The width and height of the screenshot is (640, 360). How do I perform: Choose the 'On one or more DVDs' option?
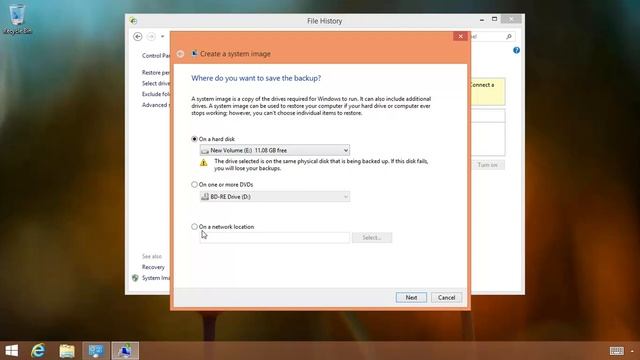tap(194, 184)
